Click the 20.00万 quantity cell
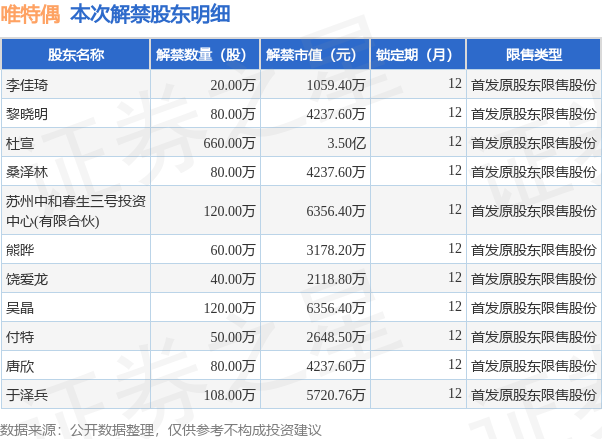The image size is (602, 439). (x=205, y=85)
